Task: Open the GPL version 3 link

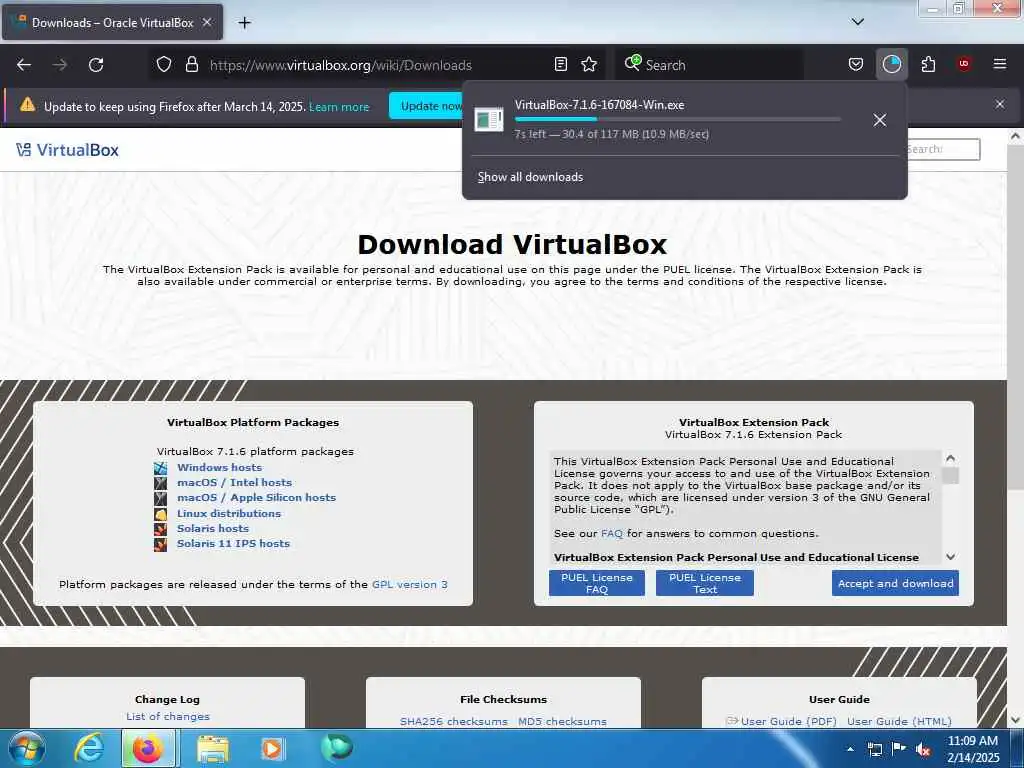Action: tap(409, 584)
